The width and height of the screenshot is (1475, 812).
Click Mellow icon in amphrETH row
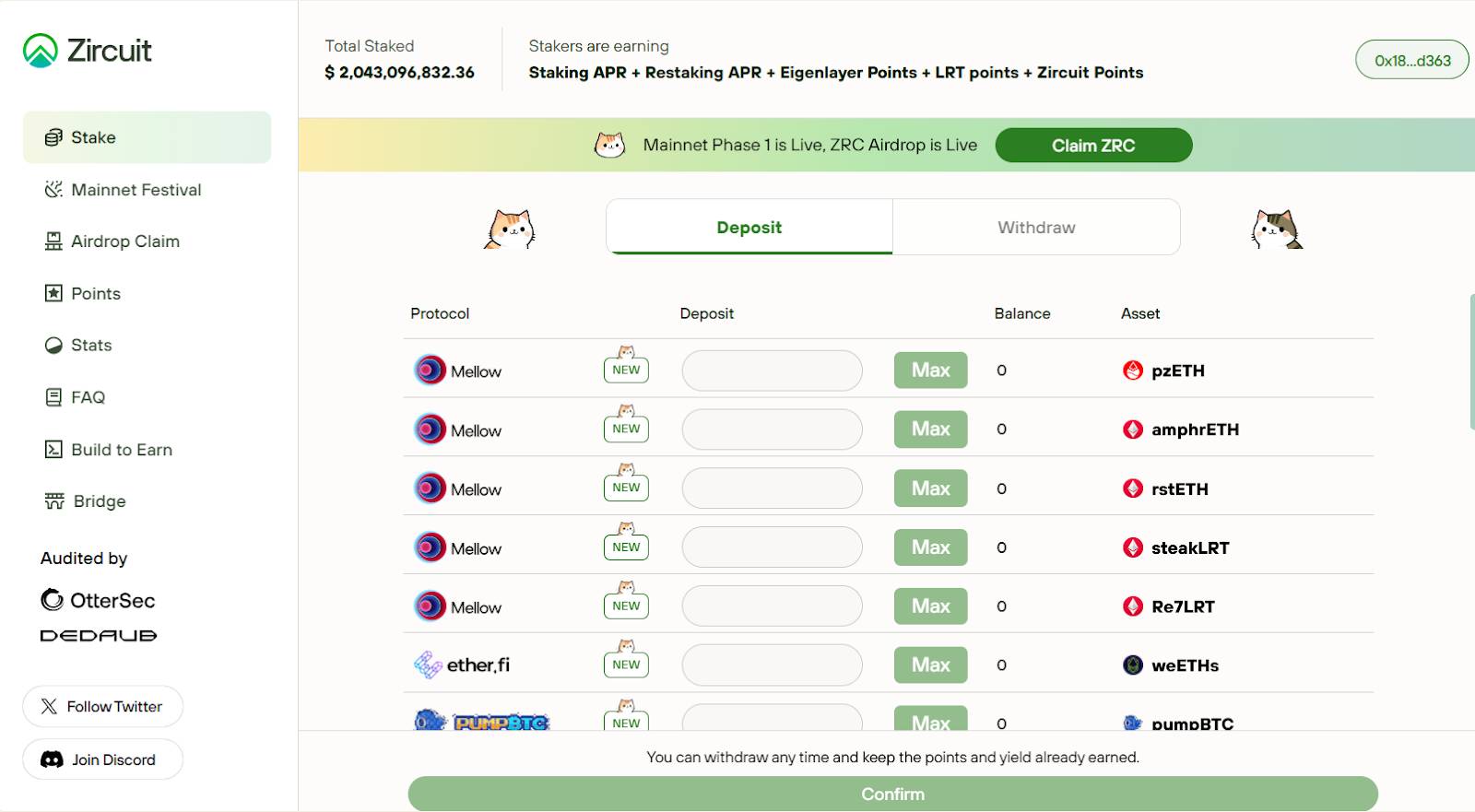tap(430, 430)
